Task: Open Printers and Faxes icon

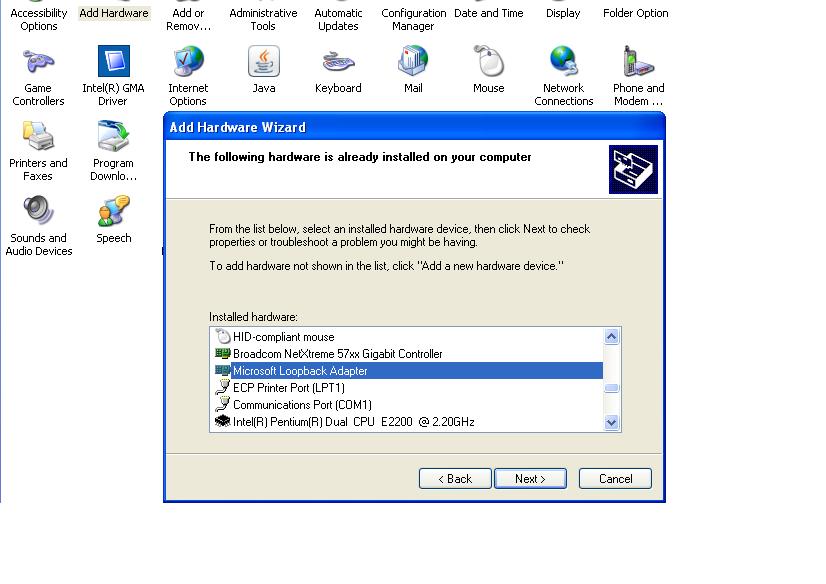Action: coord(38,136)
